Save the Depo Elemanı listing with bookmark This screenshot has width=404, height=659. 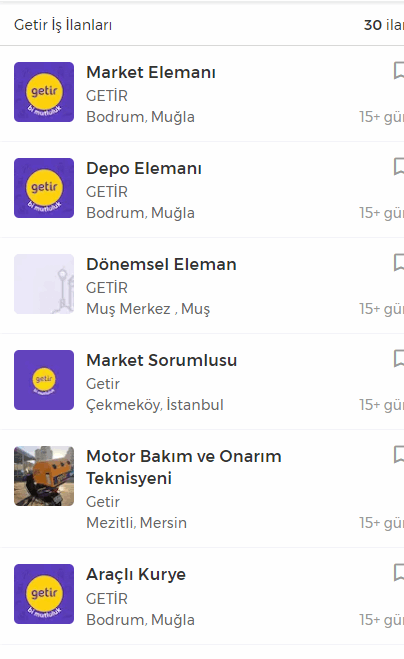click(399, 166)
